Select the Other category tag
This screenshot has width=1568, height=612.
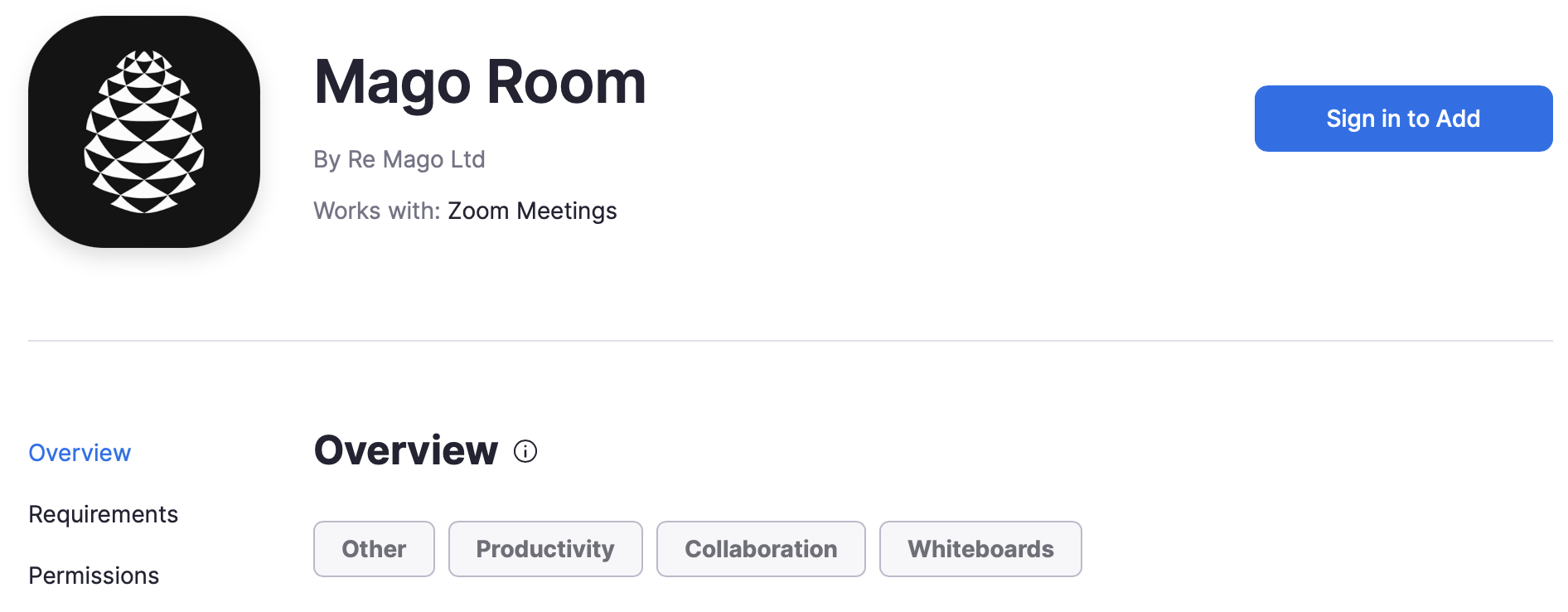pos(374,549)
